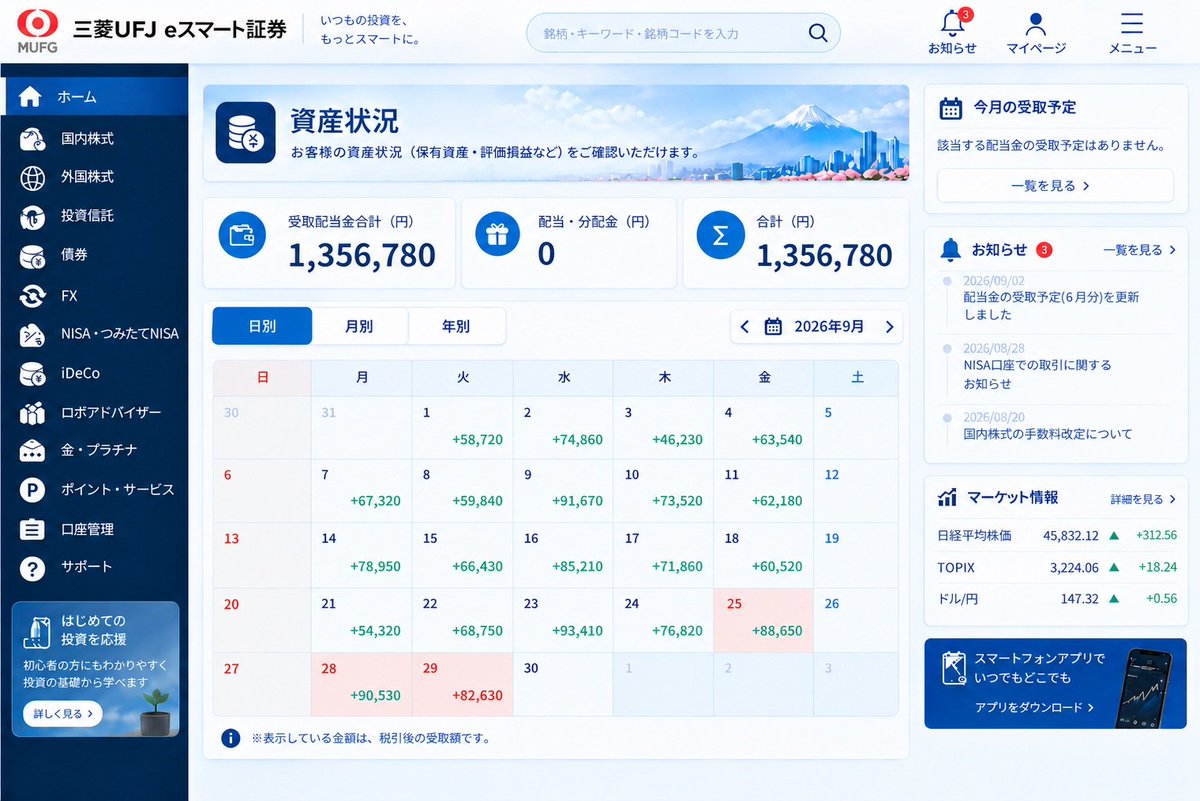Click amount +93,410 on day 23
This screenshot has height=801, width=1200.
coord(577,631)
